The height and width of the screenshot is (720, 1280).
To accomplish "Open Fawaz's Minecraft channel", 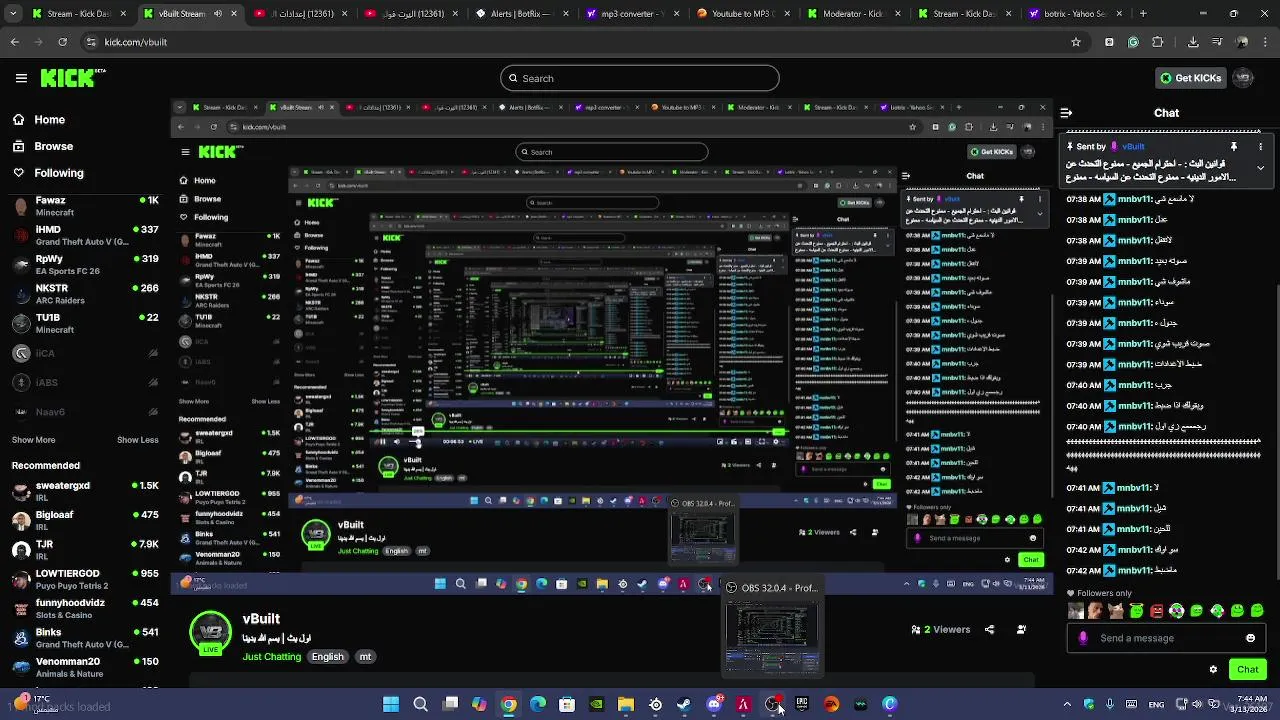I will 85,206.
